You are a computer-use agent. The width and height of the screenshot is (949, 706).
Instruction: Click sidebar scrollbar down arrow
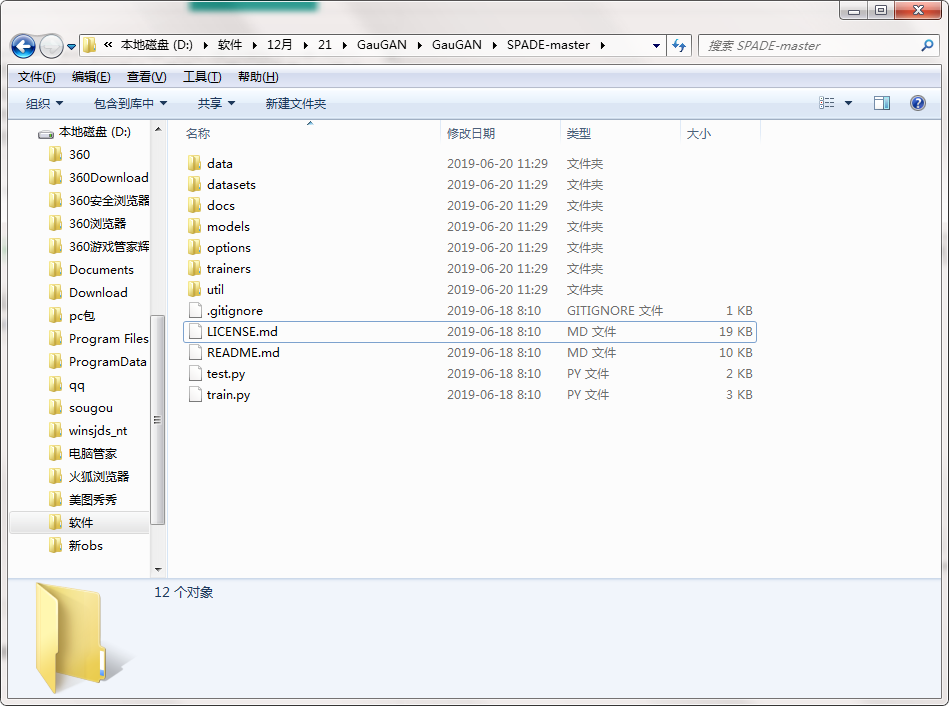pyautogui.click(x=158, y=570)
